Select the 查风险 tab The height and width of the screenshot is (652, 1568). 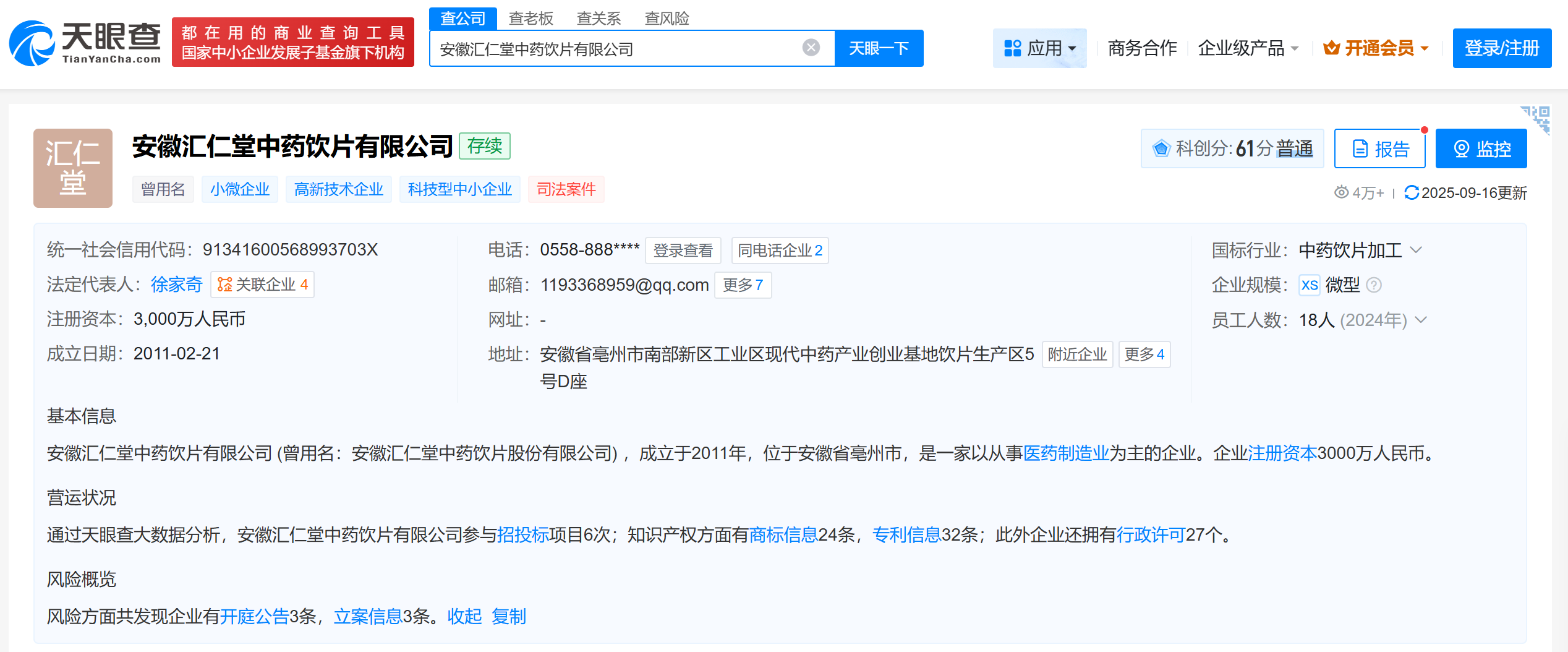667,19
